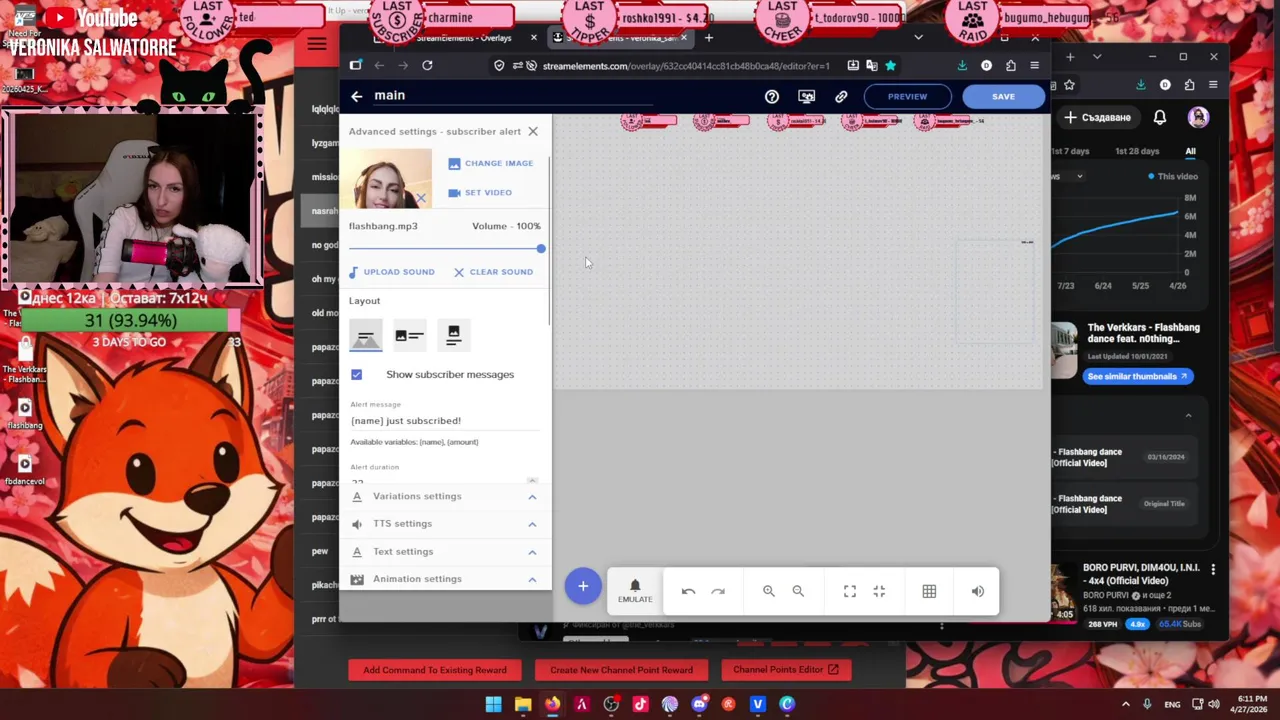The height and width of the screenshot is (720, 1280).
Task: Adjust the Volume slider handle
Action: (x=541, y=248)
